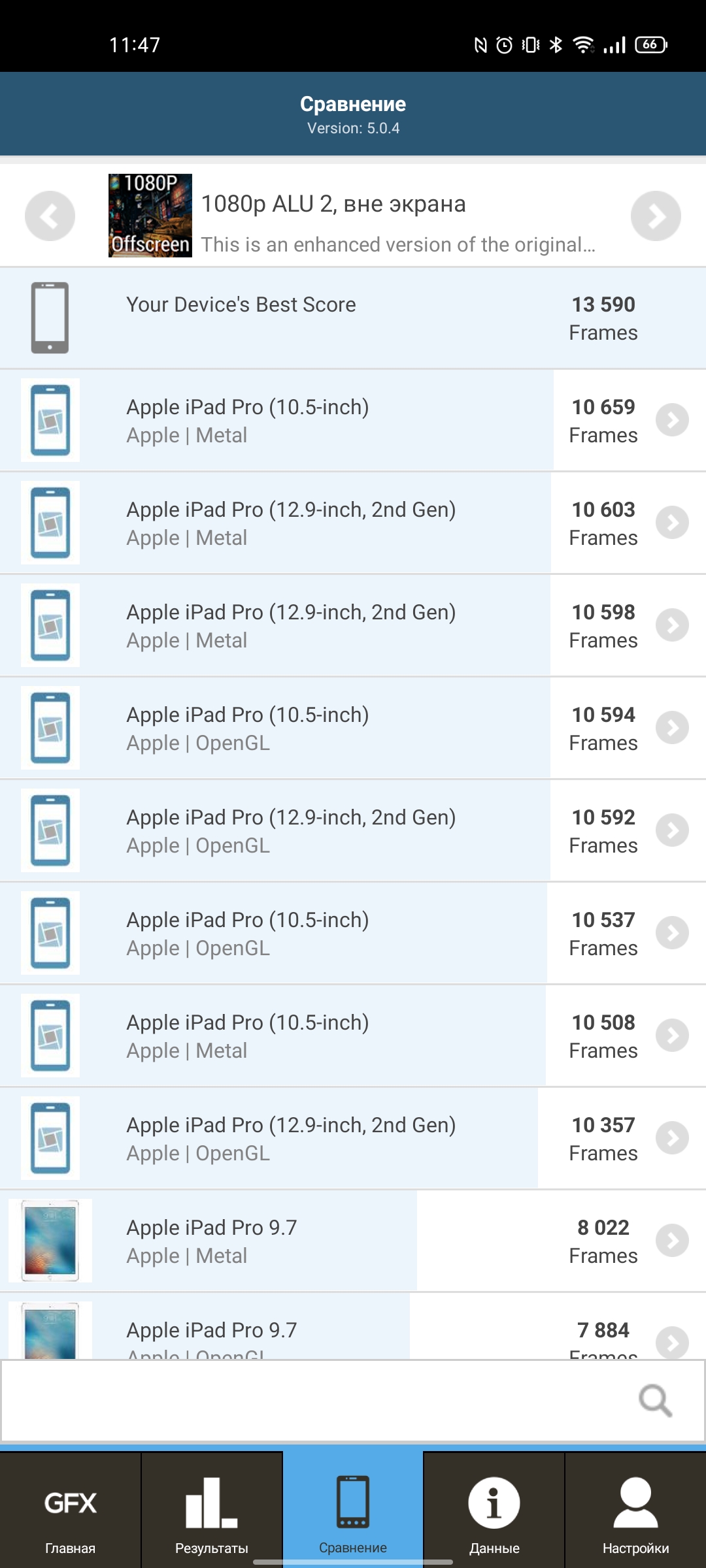Tap the phone icon beside Your Device's Best Score

[x=50, y=318]
